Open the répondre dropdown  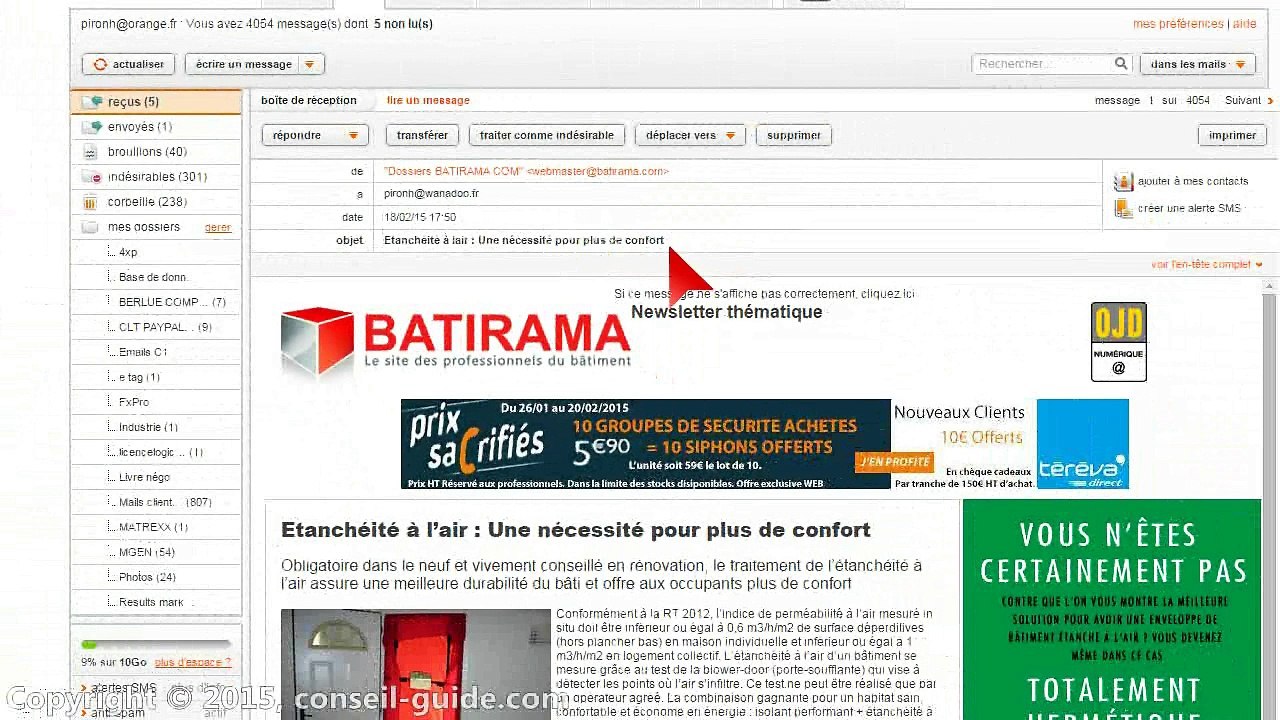tap(315, 135)
